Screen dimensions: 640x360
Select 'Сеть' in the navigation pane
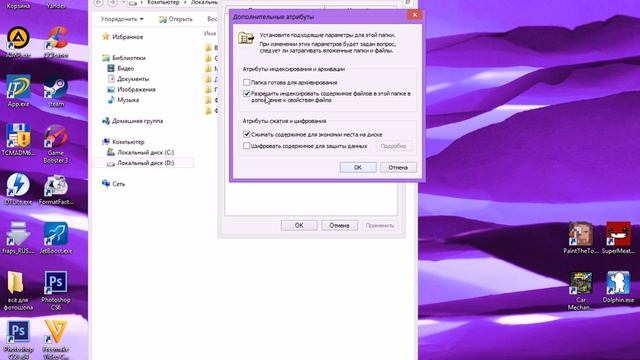pos(118,184)
